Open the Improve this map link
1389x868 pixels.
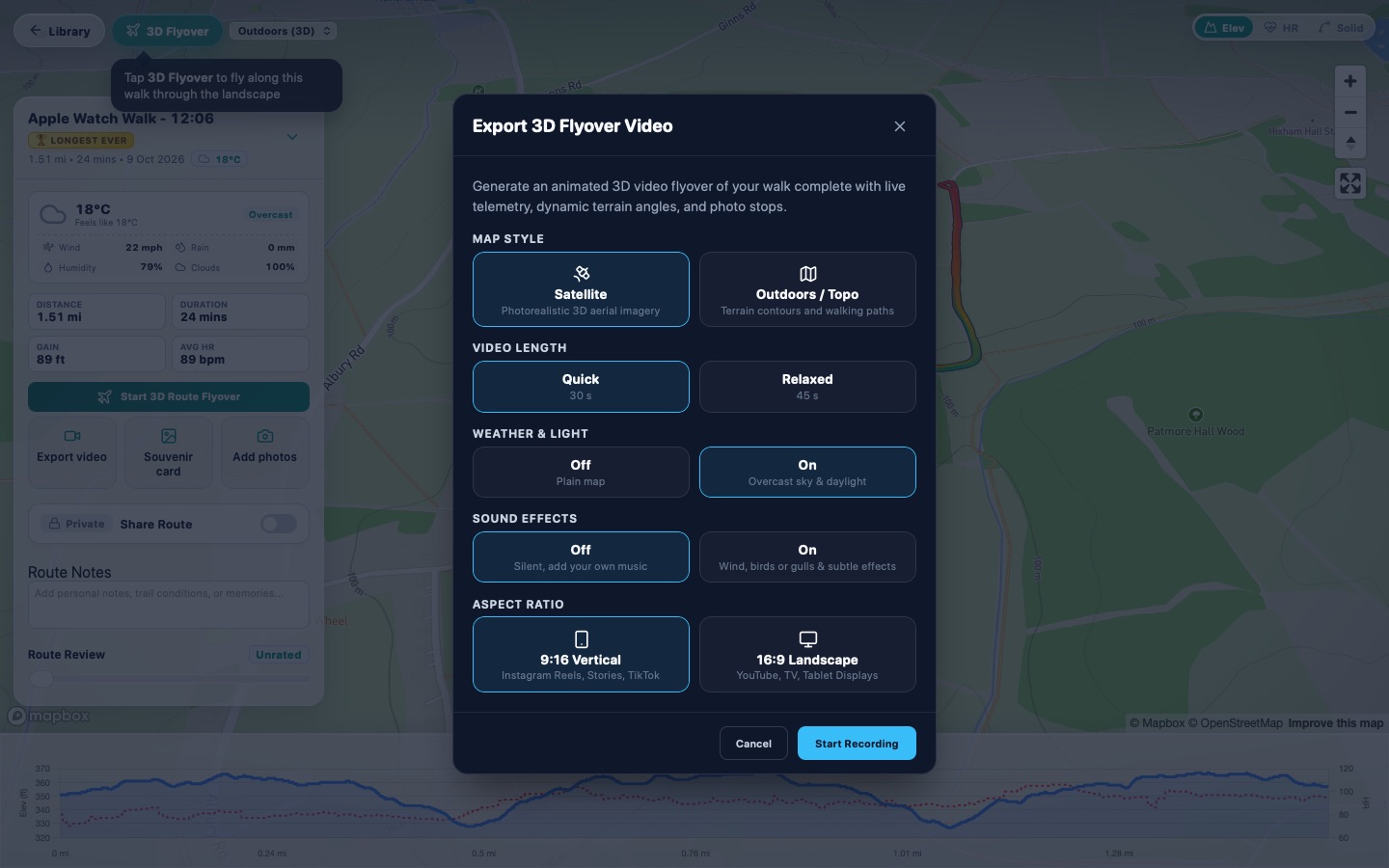[x=1336, y=723]
